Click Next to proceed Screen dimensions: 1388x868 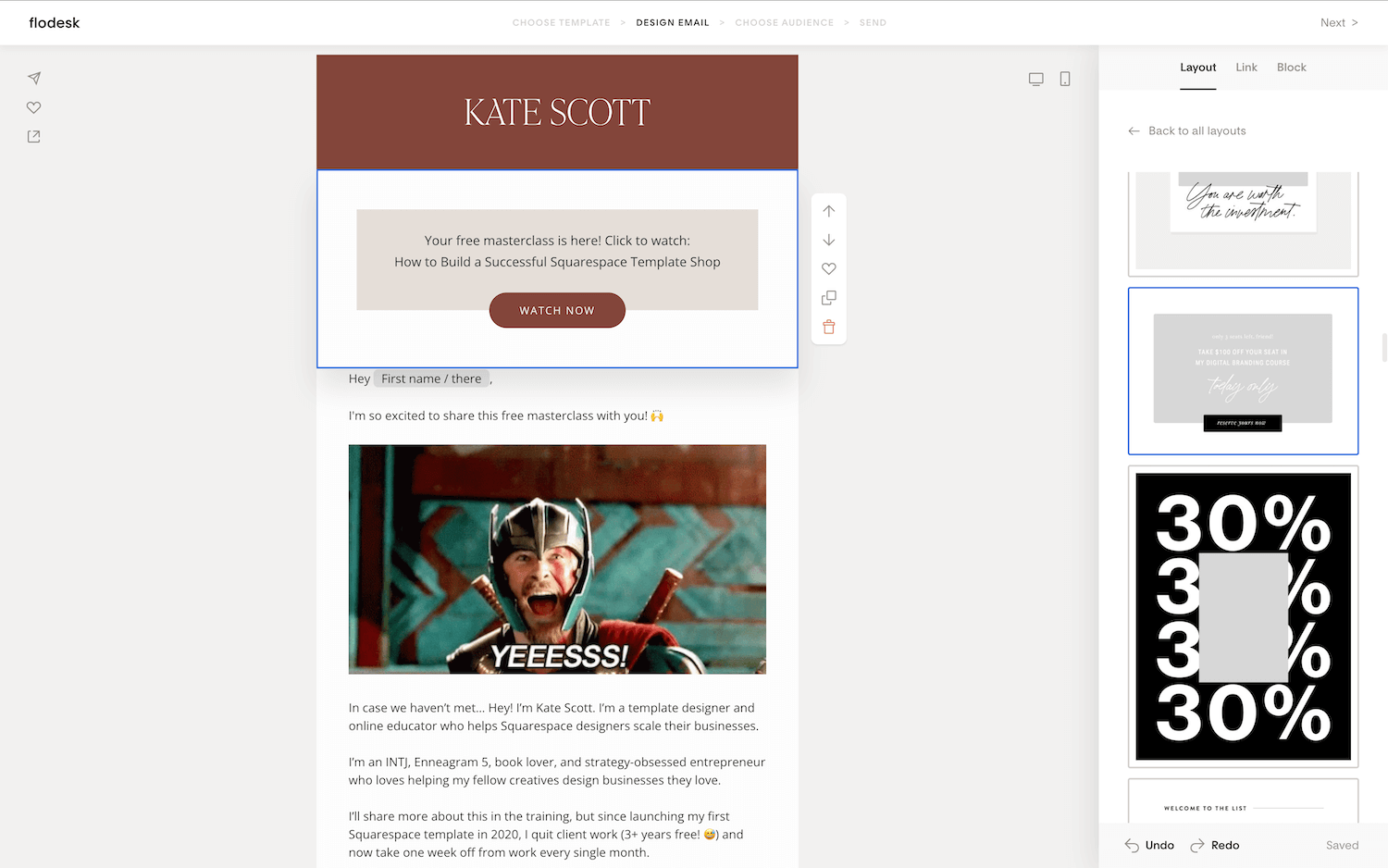(x=1339, y=22)
